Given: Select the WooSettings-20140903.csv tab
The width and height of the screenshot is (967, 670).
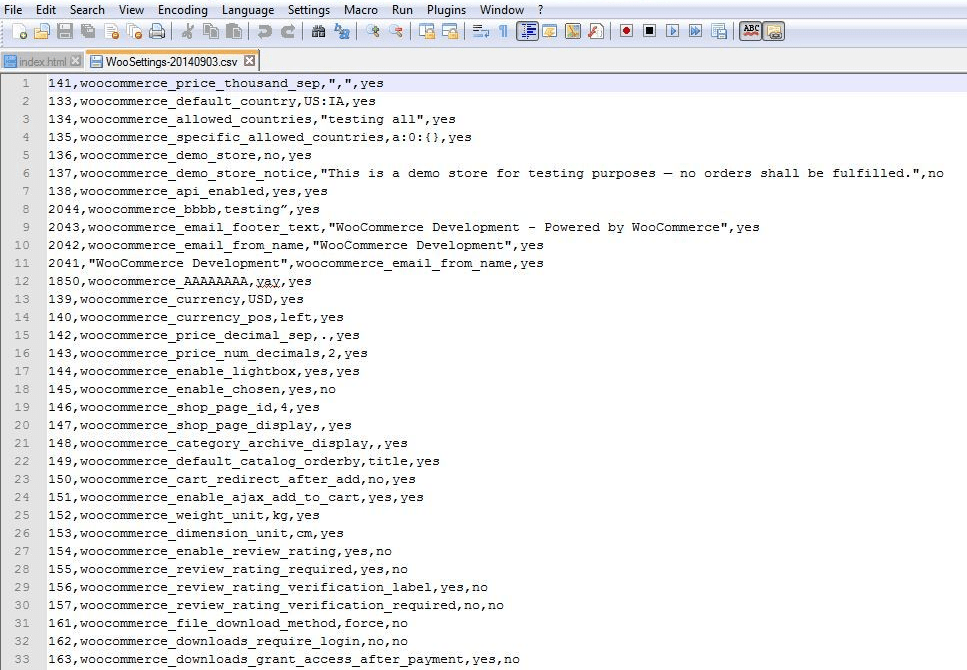Looking at the screenshot, I should [x=171, y=62].
